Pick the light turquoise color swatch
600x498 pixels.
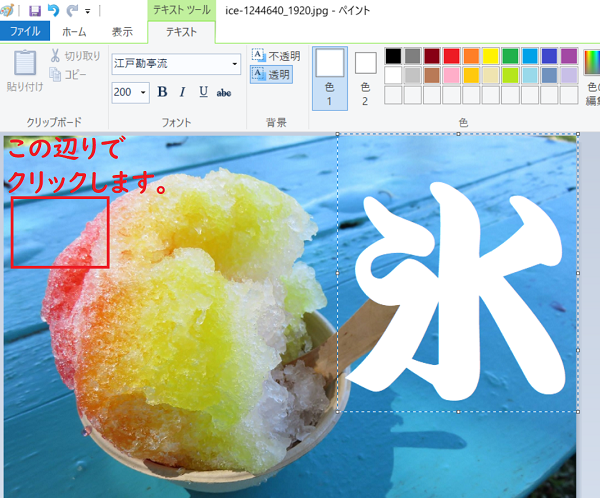point(530,75)
